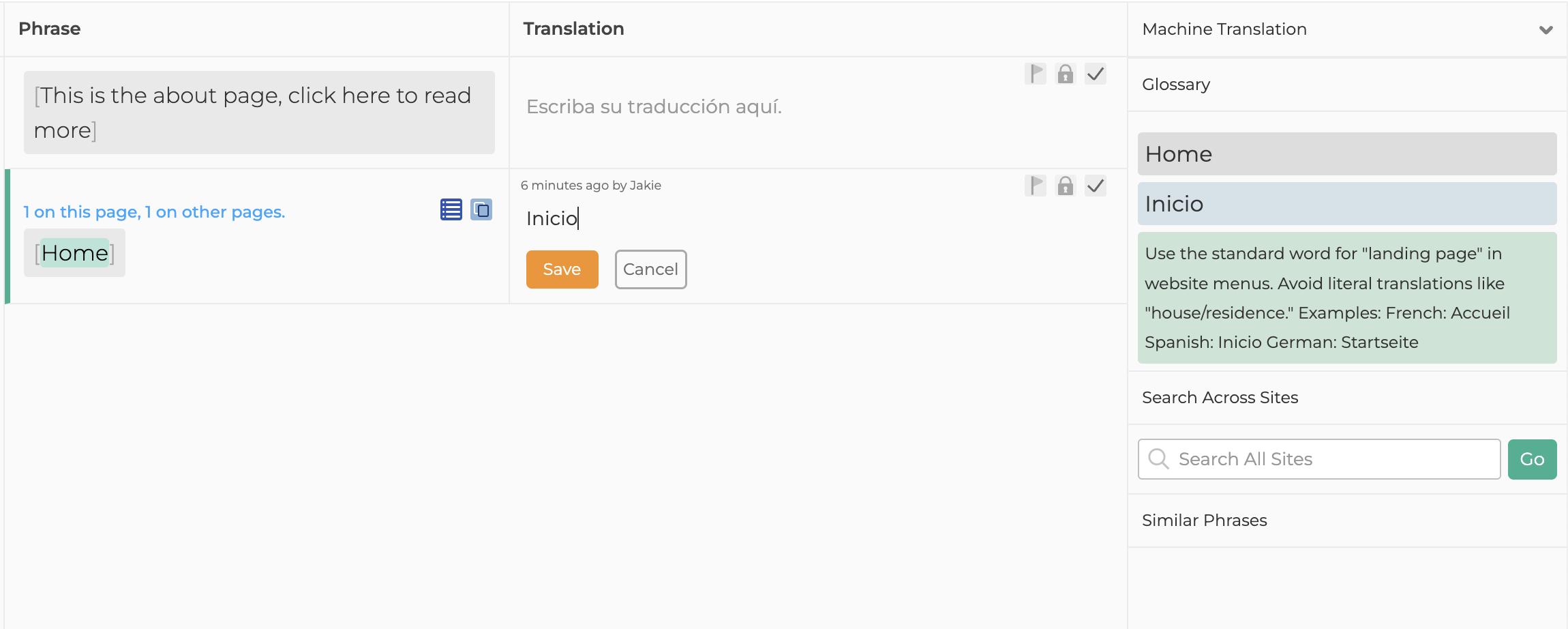Viewport: 1568px width, 629px height.
Task: Flag the Home phrase translation
Action: (1035, 185)
